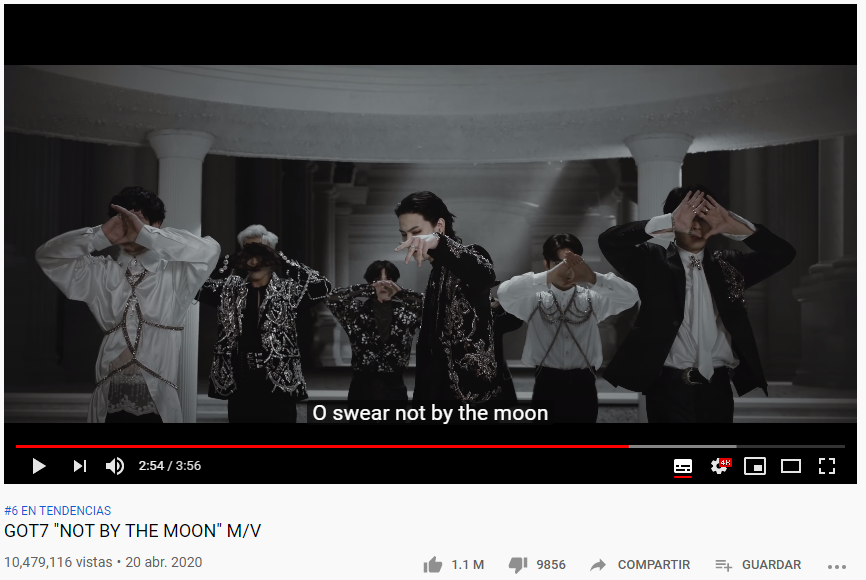Click the gray buffered portion of timeline

click(683, 446)
